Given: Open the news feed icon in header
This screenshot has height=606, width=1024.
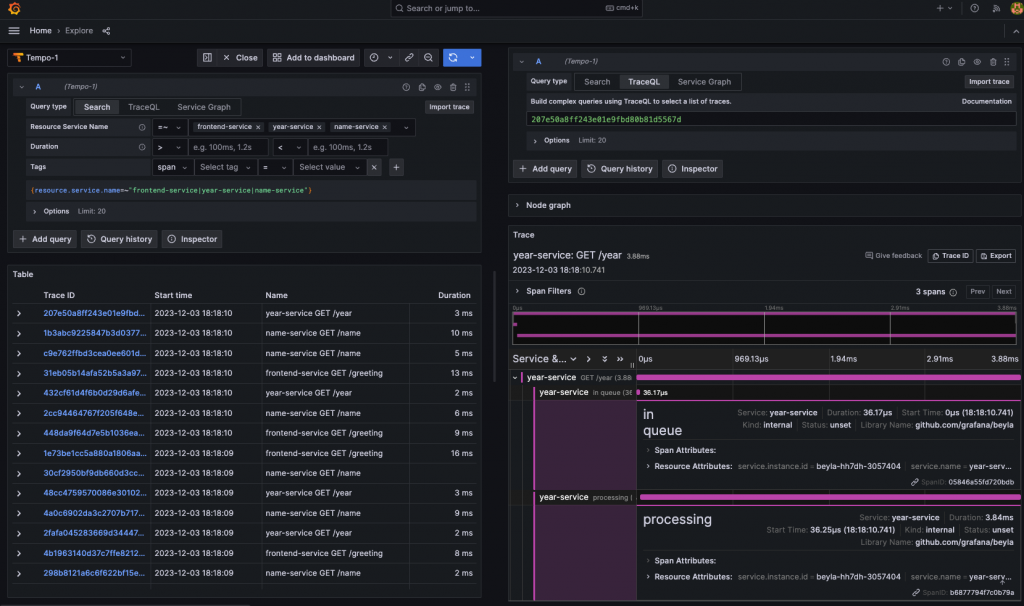Looking at the screenshot, I should point(996,8).
